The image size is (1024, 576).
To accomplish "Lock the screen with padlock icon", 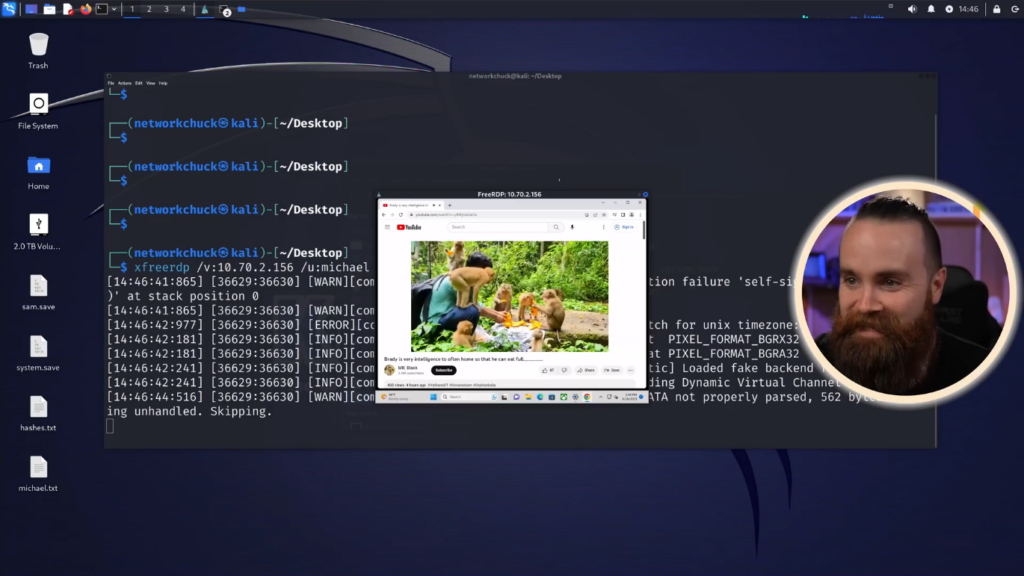I will click(997, 9).
